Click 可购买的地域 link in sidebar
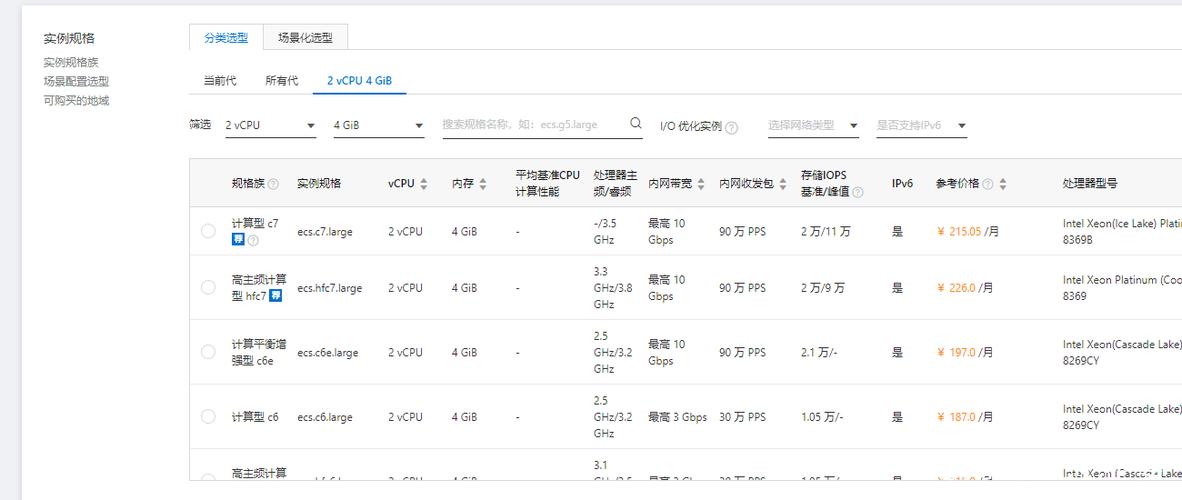Viewport: 1182px width, 500px height. click(76, 101)
